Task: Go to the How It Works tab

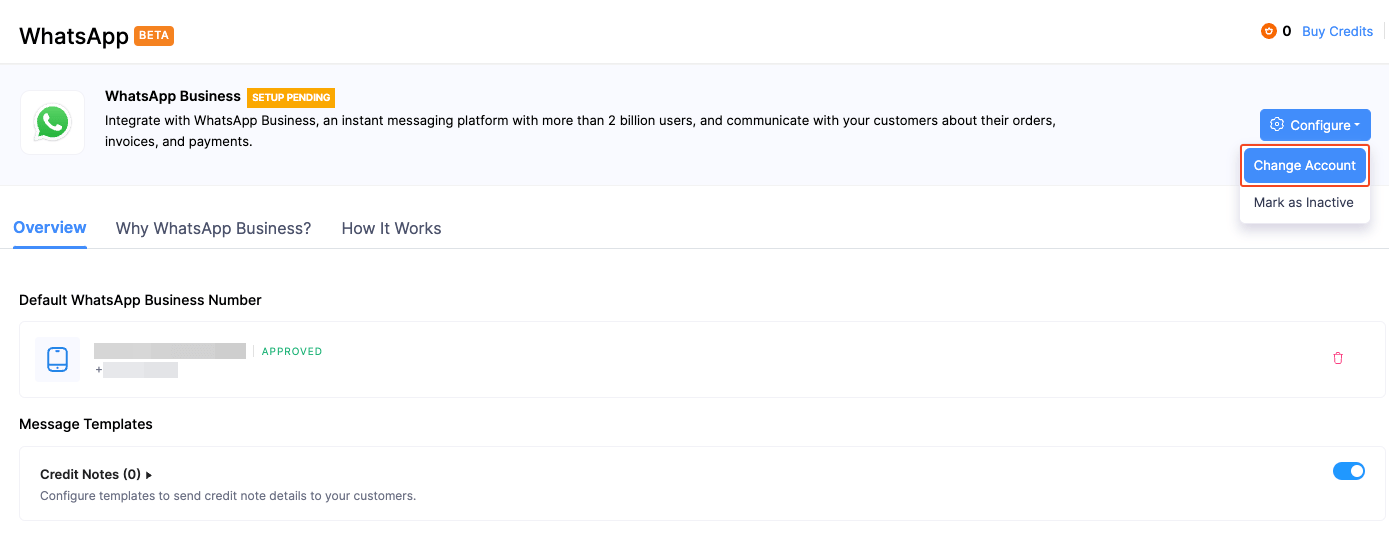Action: [x=391, y=228]
